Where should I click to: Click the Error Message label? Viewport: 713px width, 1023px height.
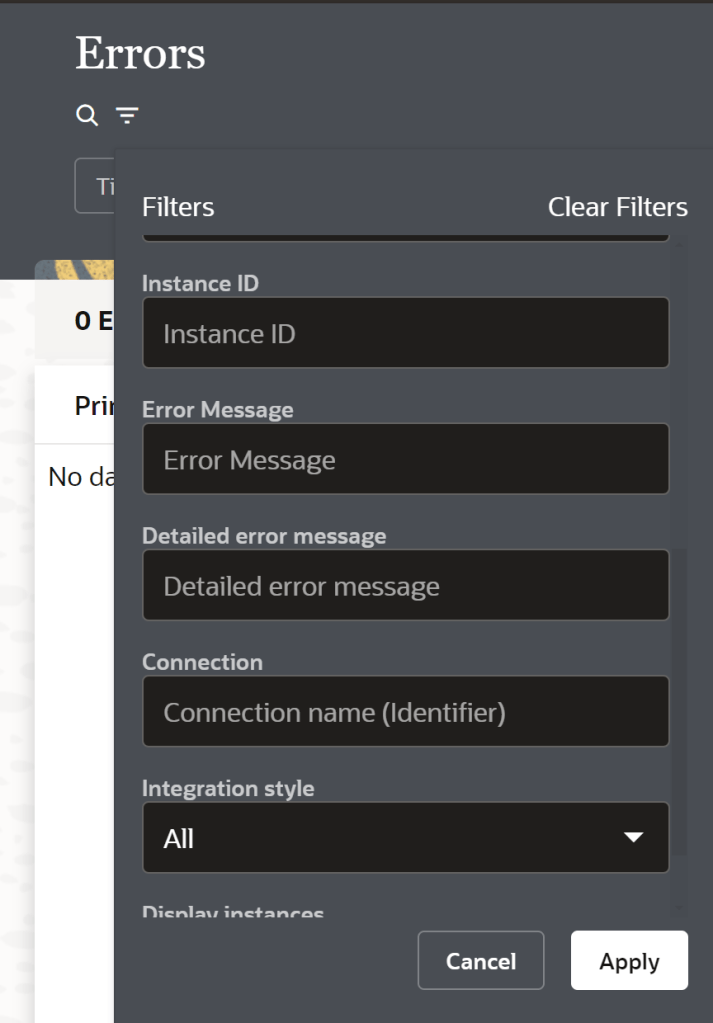[218, 410]
